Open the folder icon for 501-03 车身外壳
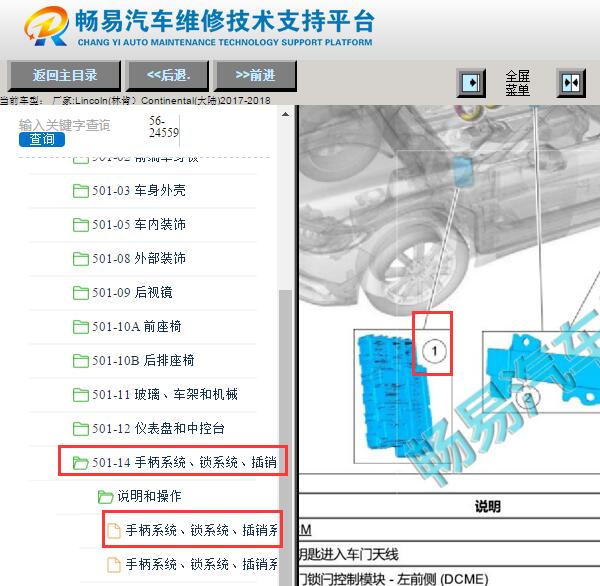Screen dimensions: 600x586 pos(80,191)
